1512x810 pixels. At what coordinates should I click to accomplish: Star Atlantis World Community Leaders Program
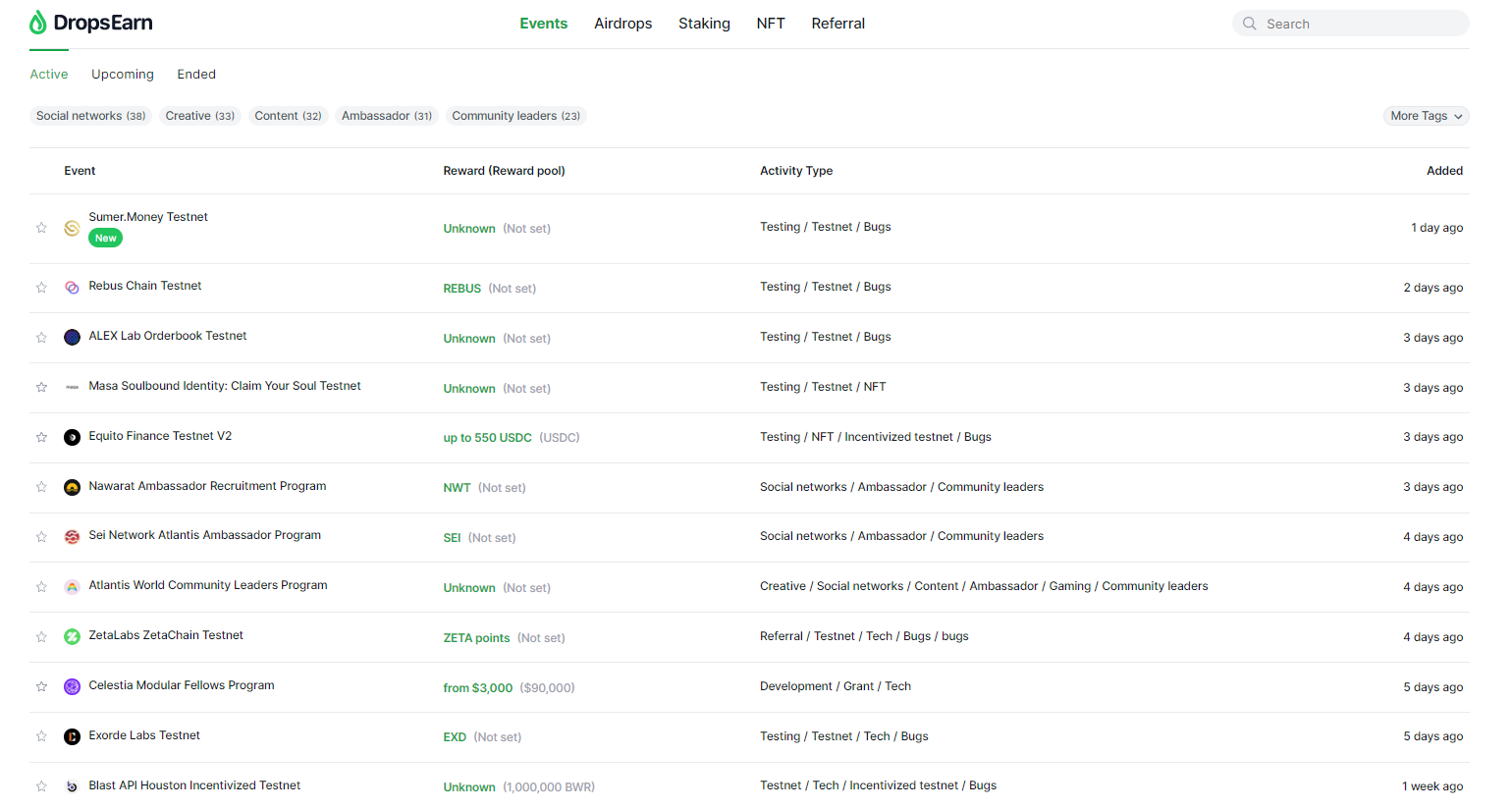pos(41,587)
